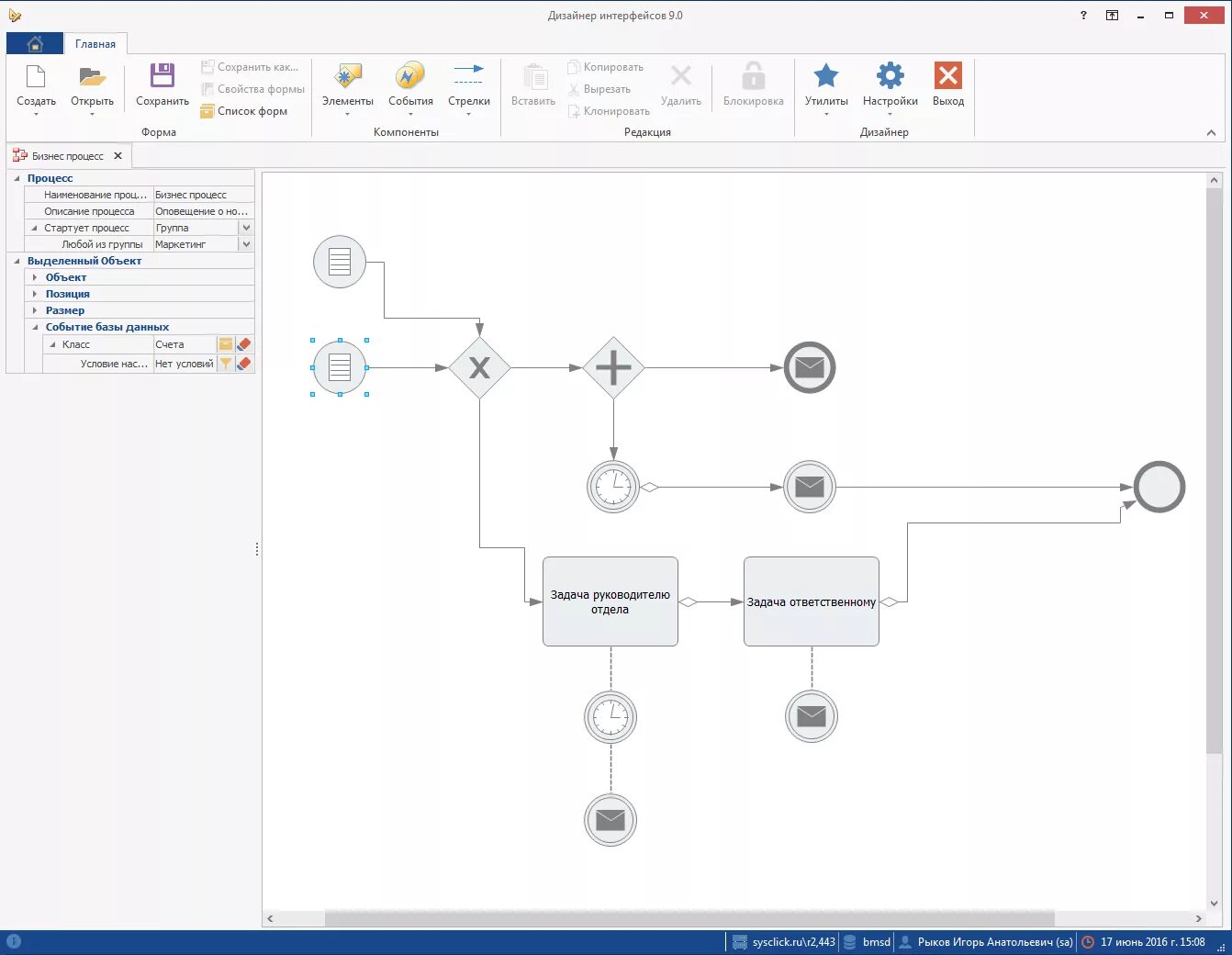Clear the Счета class with eraser icon

pos(242,343)
